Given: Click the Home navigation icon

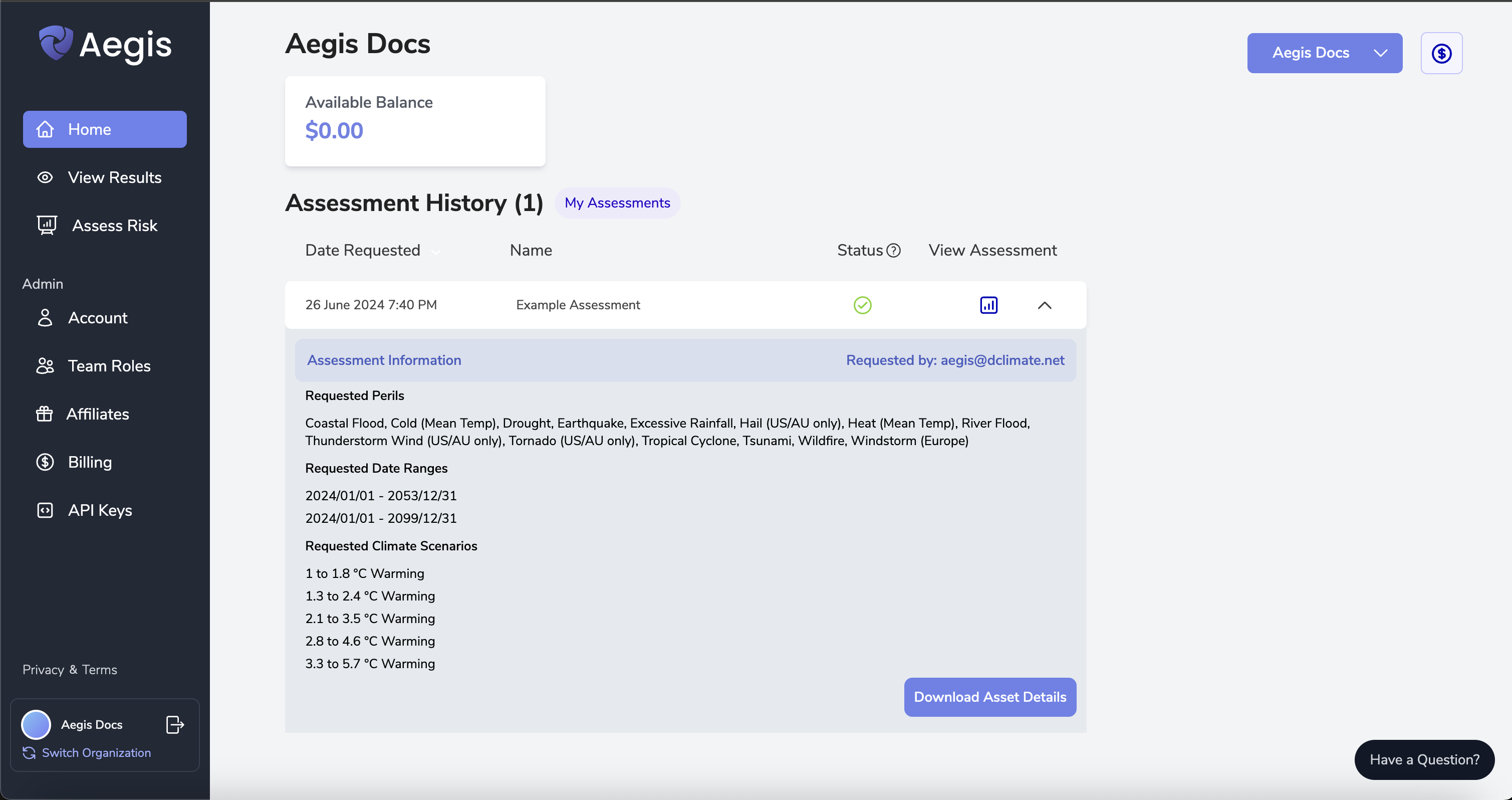Looking at the screenshot, I should (x=45, y=128).
